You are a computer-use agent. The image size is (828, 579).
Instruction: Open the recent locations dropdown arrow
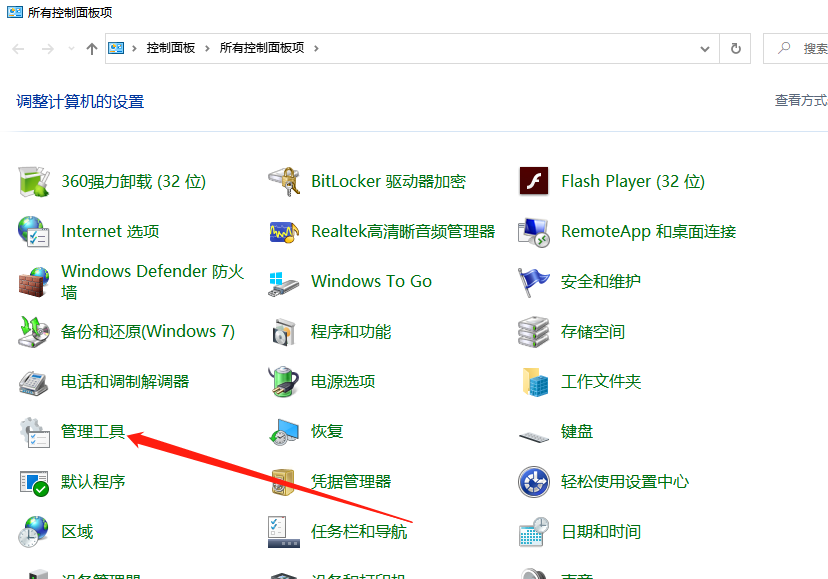(x=71, y=49)
